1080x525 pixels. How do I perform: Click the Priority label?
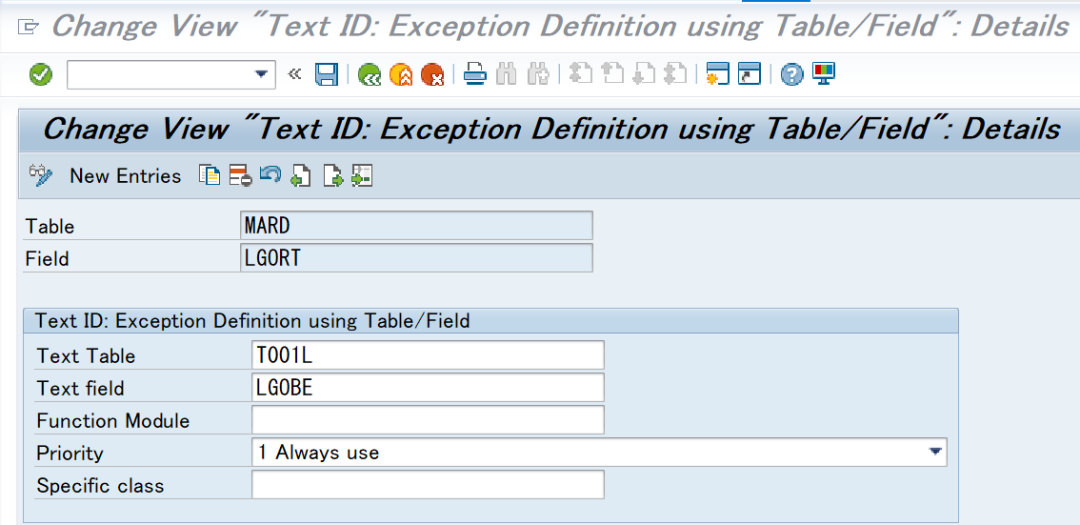(70, 453)
